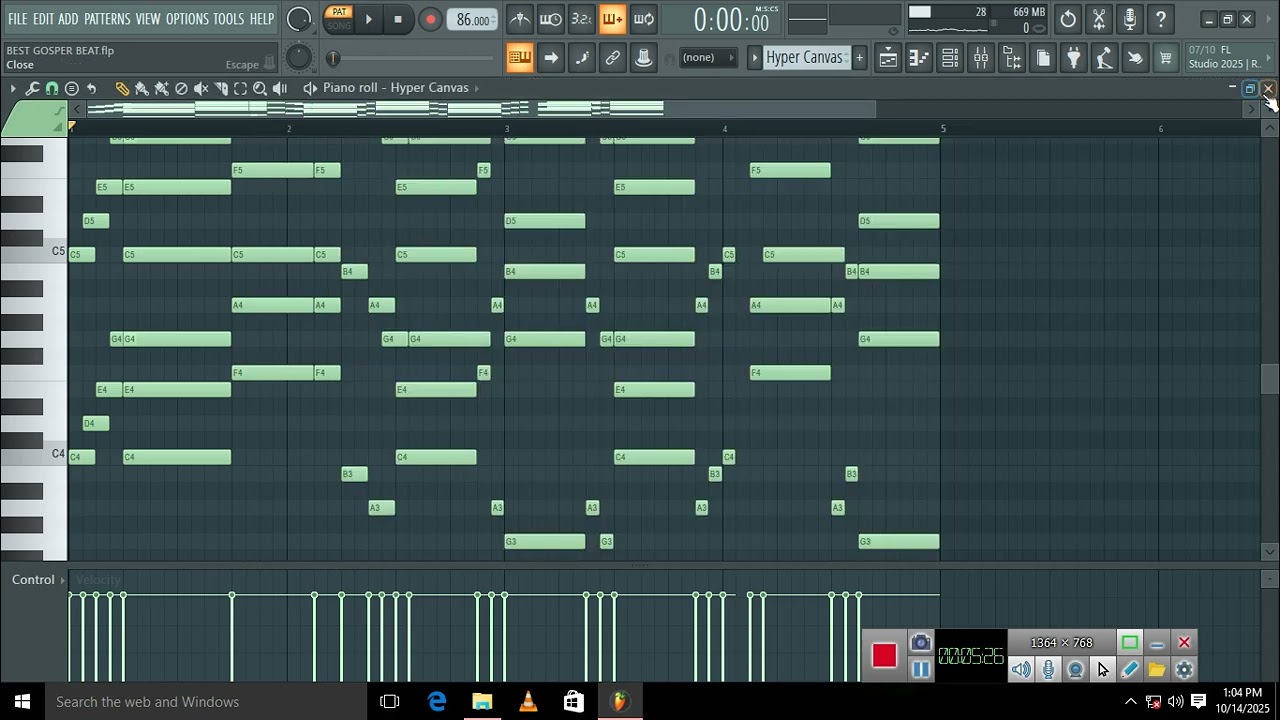
Task: Choose the Delete tool
Action: click(181, 88)
